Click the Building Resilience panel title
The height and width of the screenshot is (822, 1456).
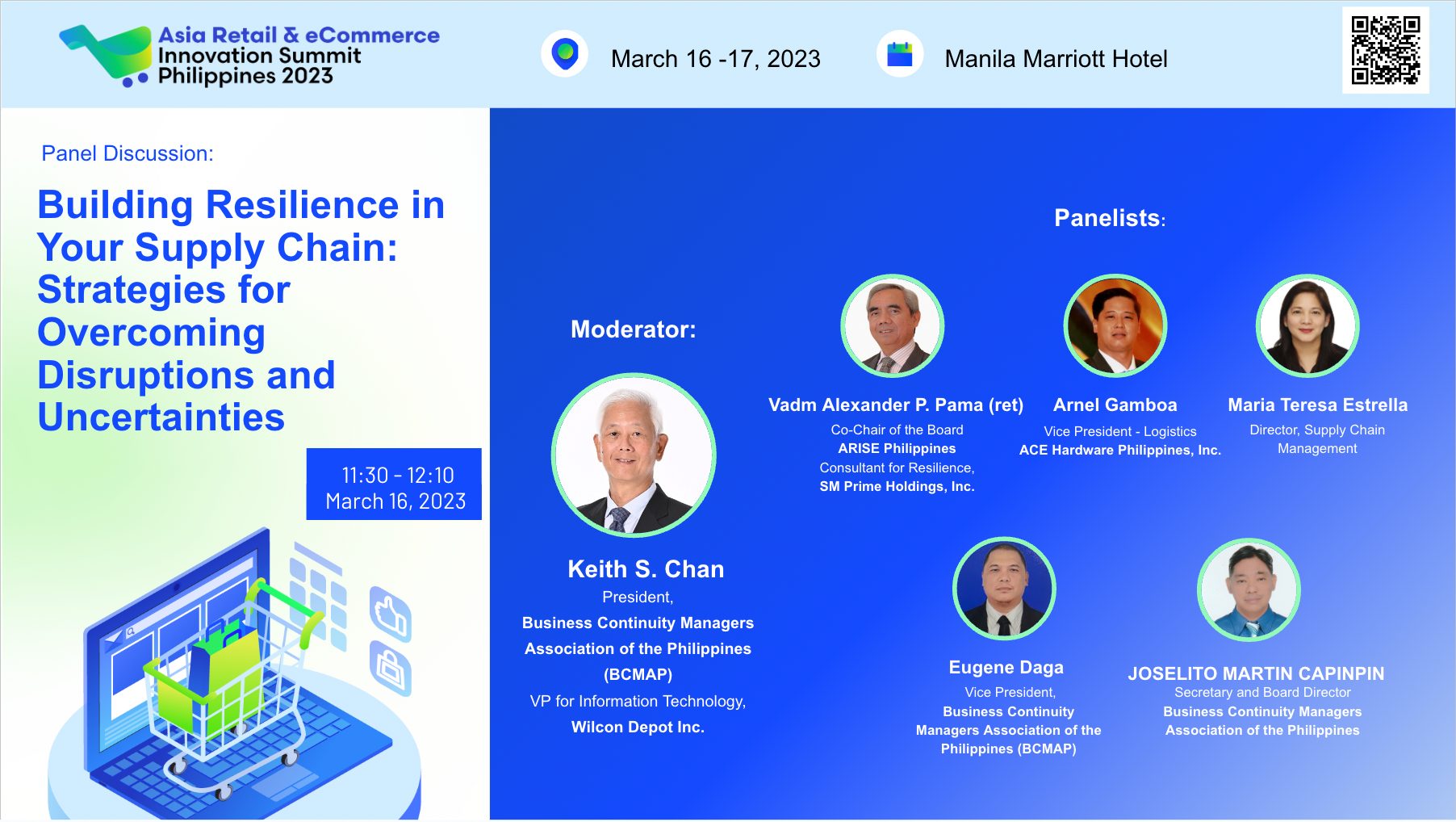pos(241,311)
